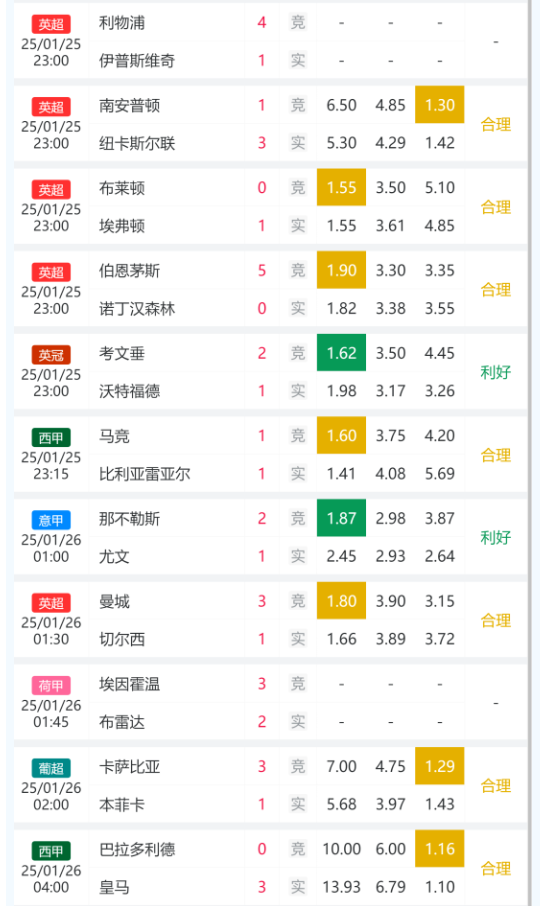Open team 皇马
This screenshot has height=906, width=546.
point(114,887)
